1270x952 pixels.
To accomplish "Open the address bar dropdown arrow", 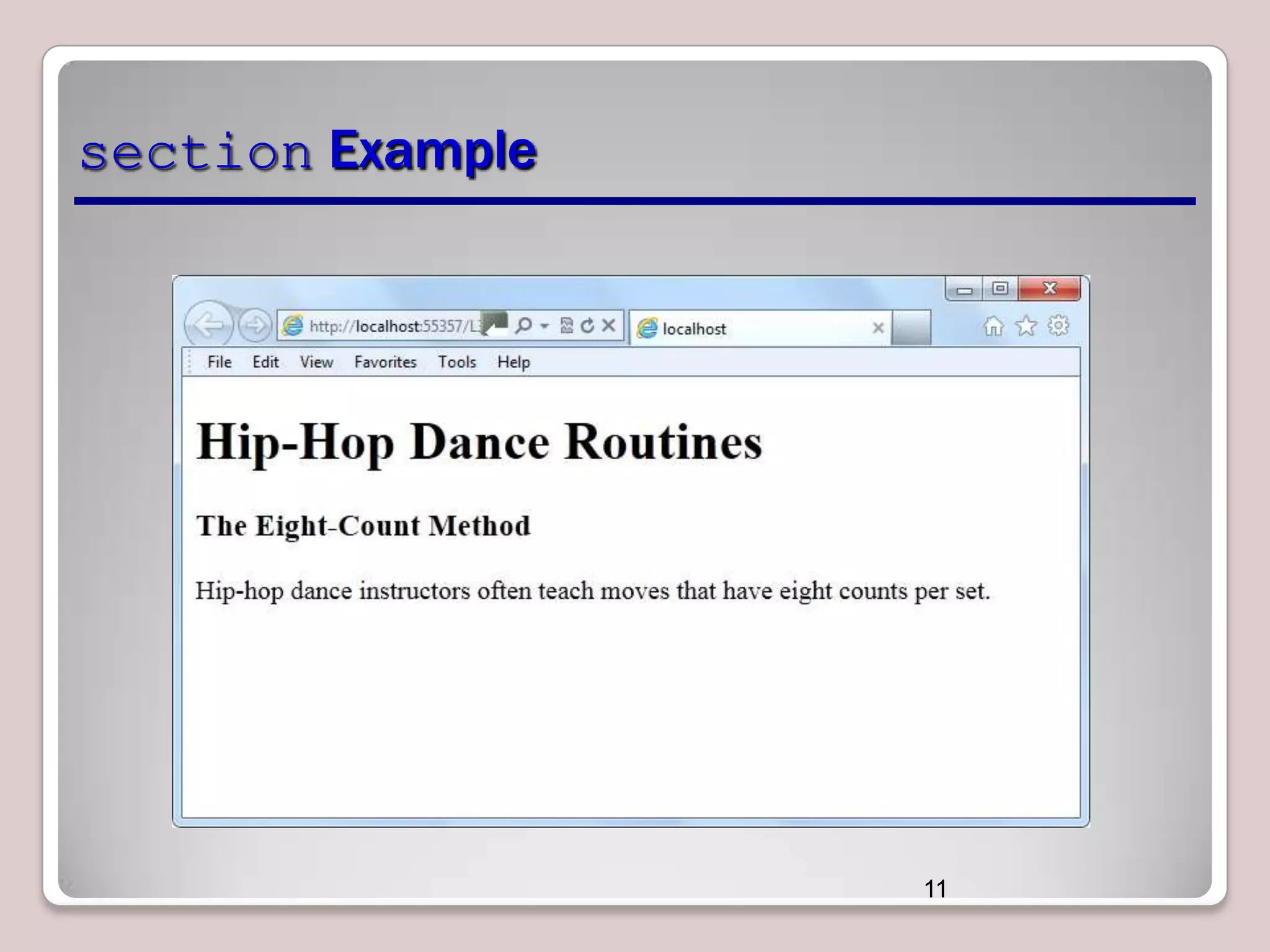I will [x=544, y=326].
